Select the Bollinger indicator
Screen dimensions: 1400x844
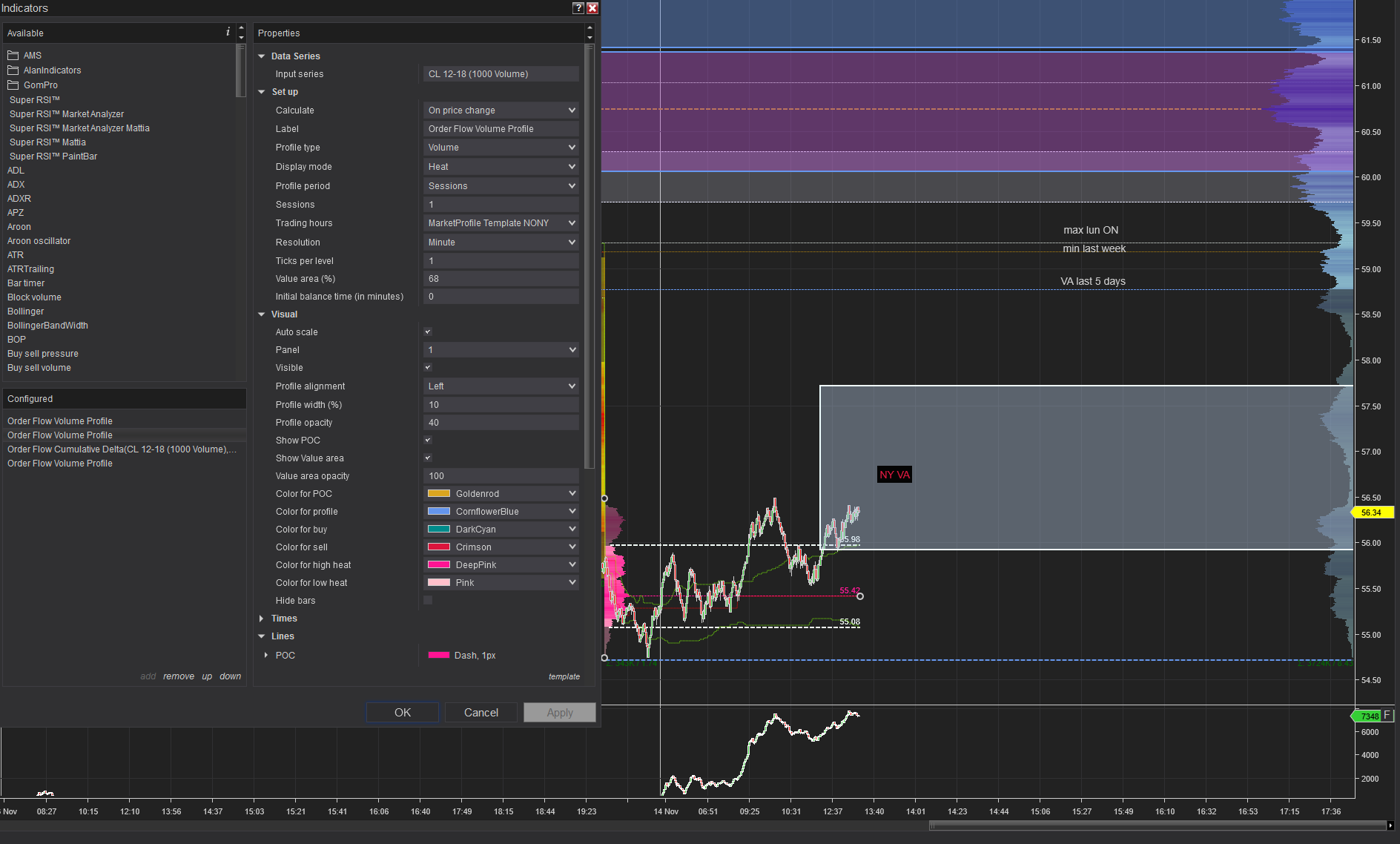pos(25,311)
